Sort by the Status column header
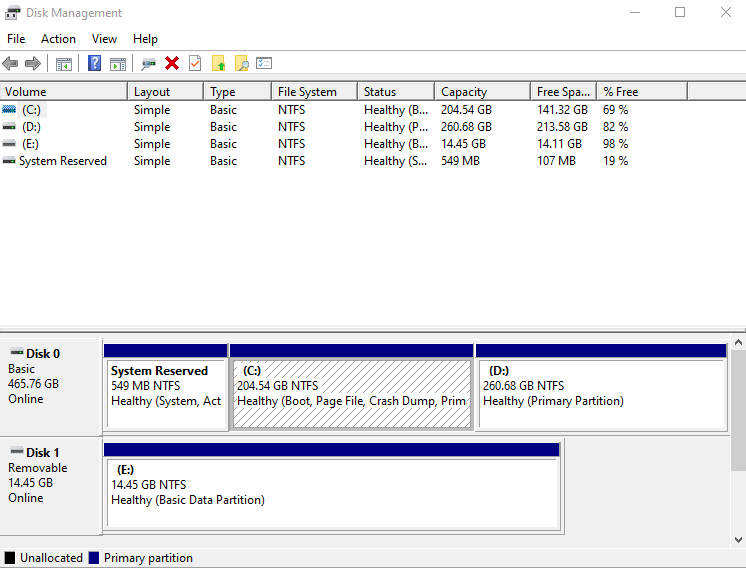Screen dimensions: 746x568 pyautogui.click(x=396, y=91)
